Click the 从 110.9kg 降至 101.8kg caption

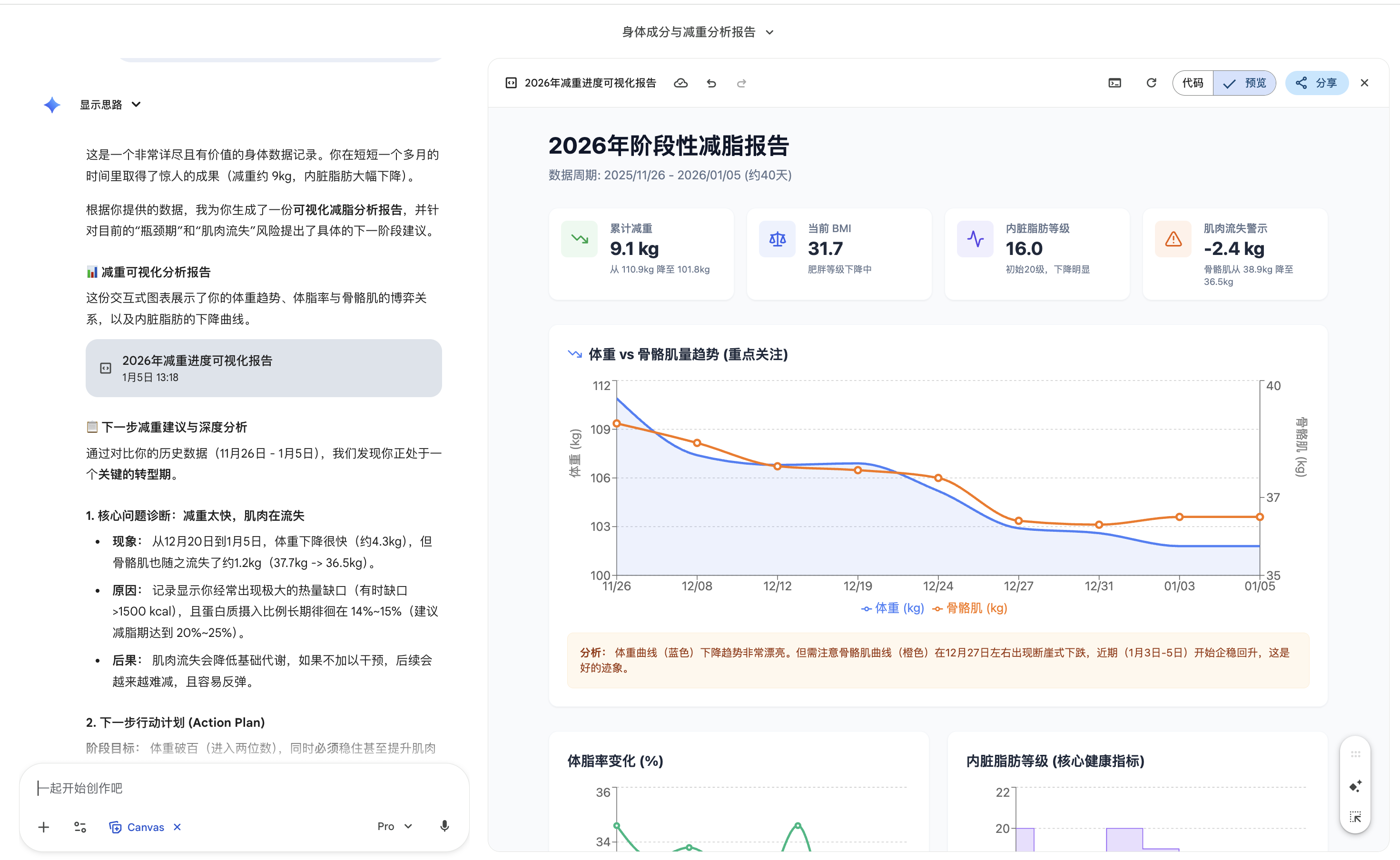coord(660,269)
